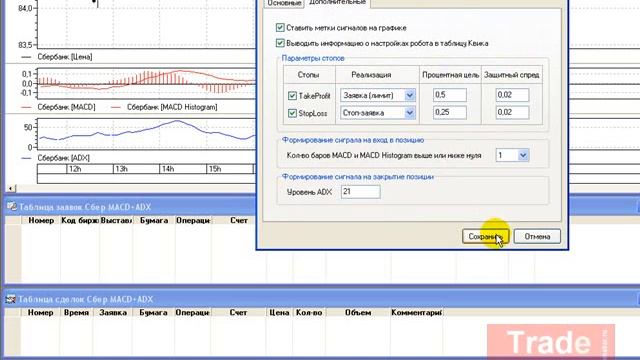The width and height of the screenshot is (640, 360).
Task: Click 'Сбербанк [Цена]' chart legend
Action: (65, 57)
